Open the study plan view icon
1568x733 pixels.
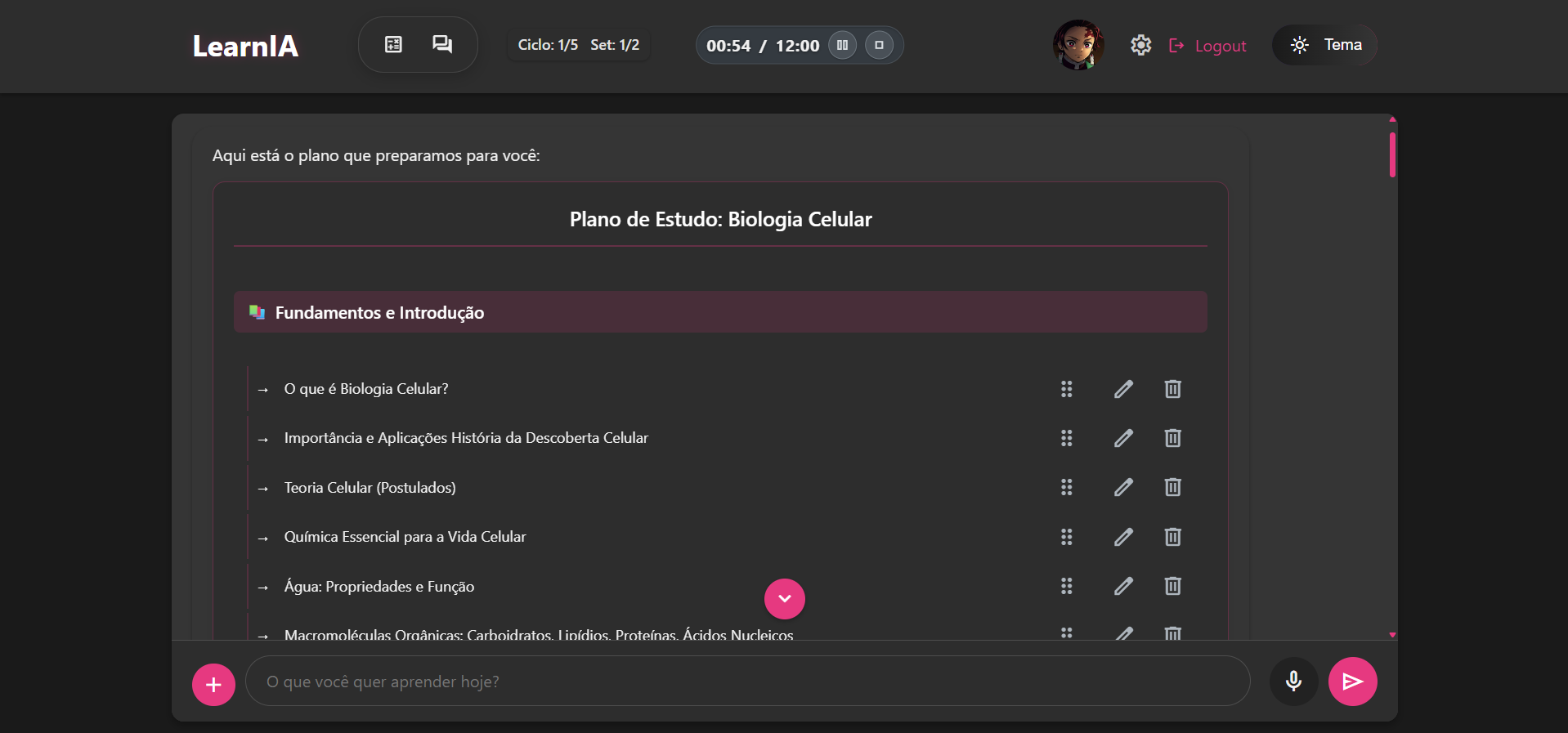[x=393, y=45]
